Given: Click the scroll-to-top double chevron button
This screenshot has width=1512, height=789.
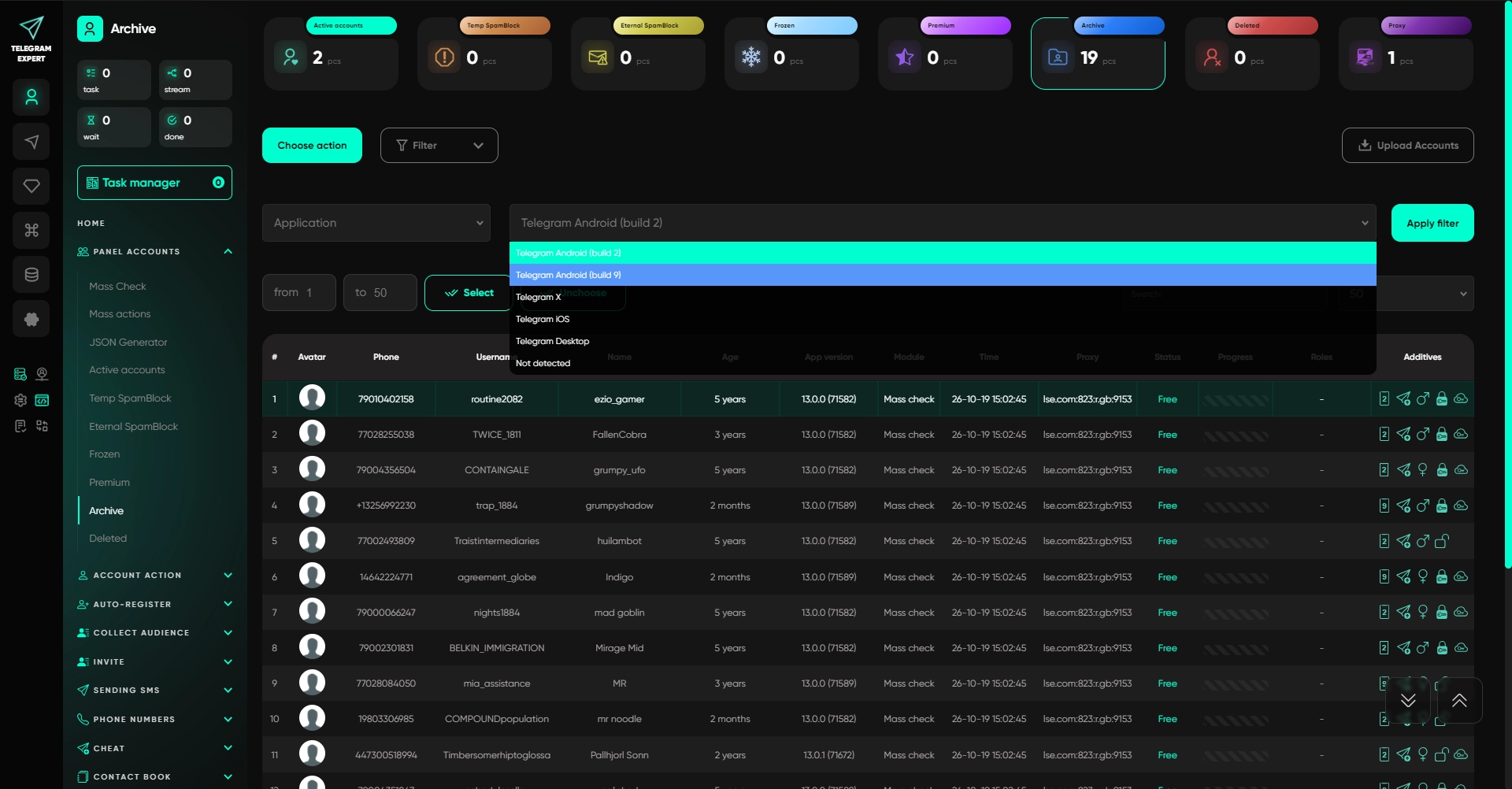Looking at the screenshot, I should coord(1459,700).
